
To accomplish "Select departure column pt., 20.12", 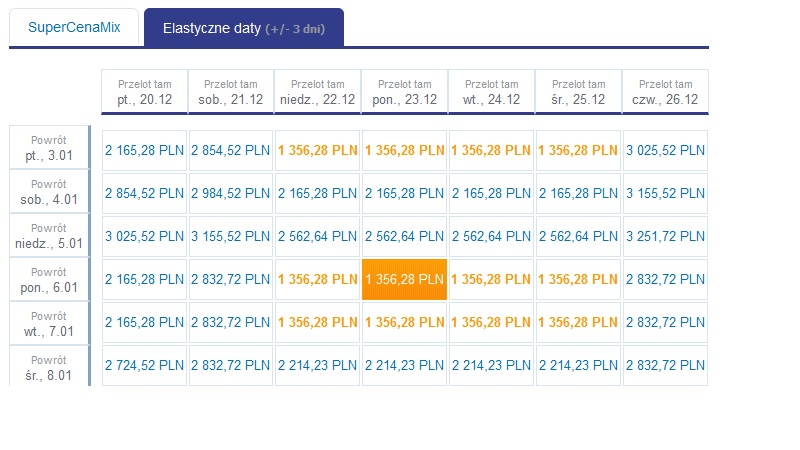I will 144,92.
